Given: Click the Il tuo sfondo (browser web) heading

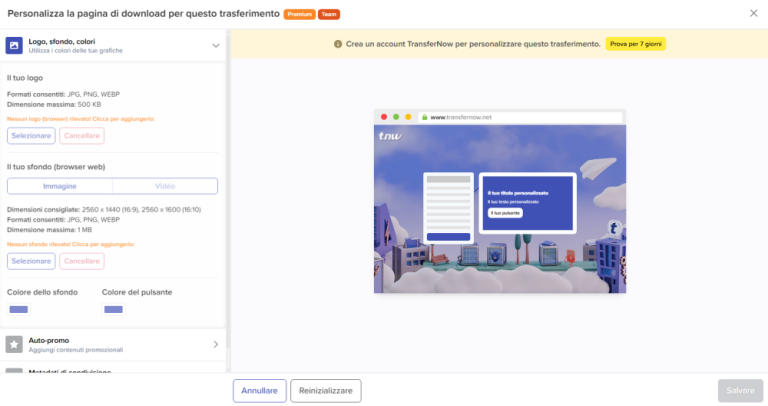Looking at the screenshot, I should [56, 167].
